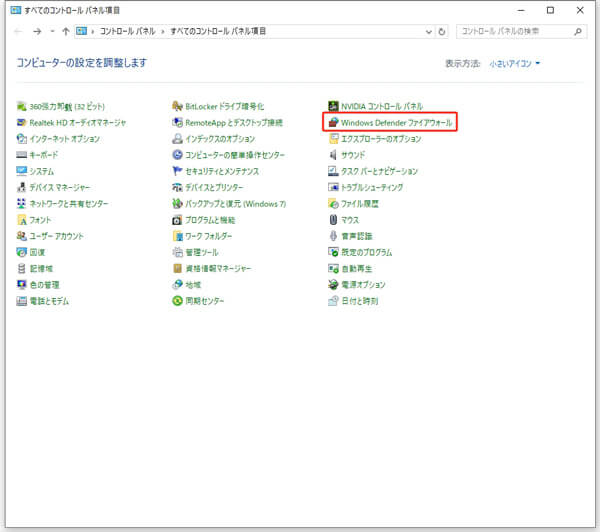Open the 360強力卸載 icon

tap(21, 106)
